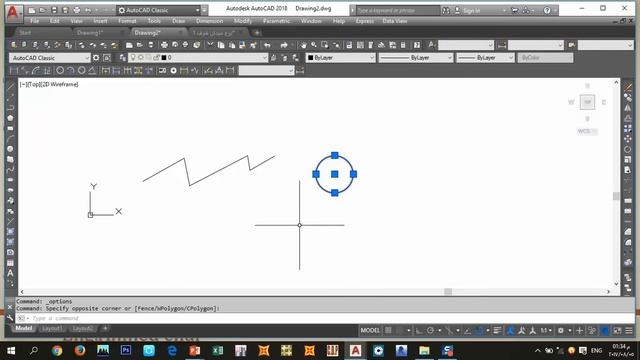Image resolution: width=640 pixels, height=360 pixels.
Task: Select the Spline tool in Draw toolbar
Action: [x=10, y=169]
